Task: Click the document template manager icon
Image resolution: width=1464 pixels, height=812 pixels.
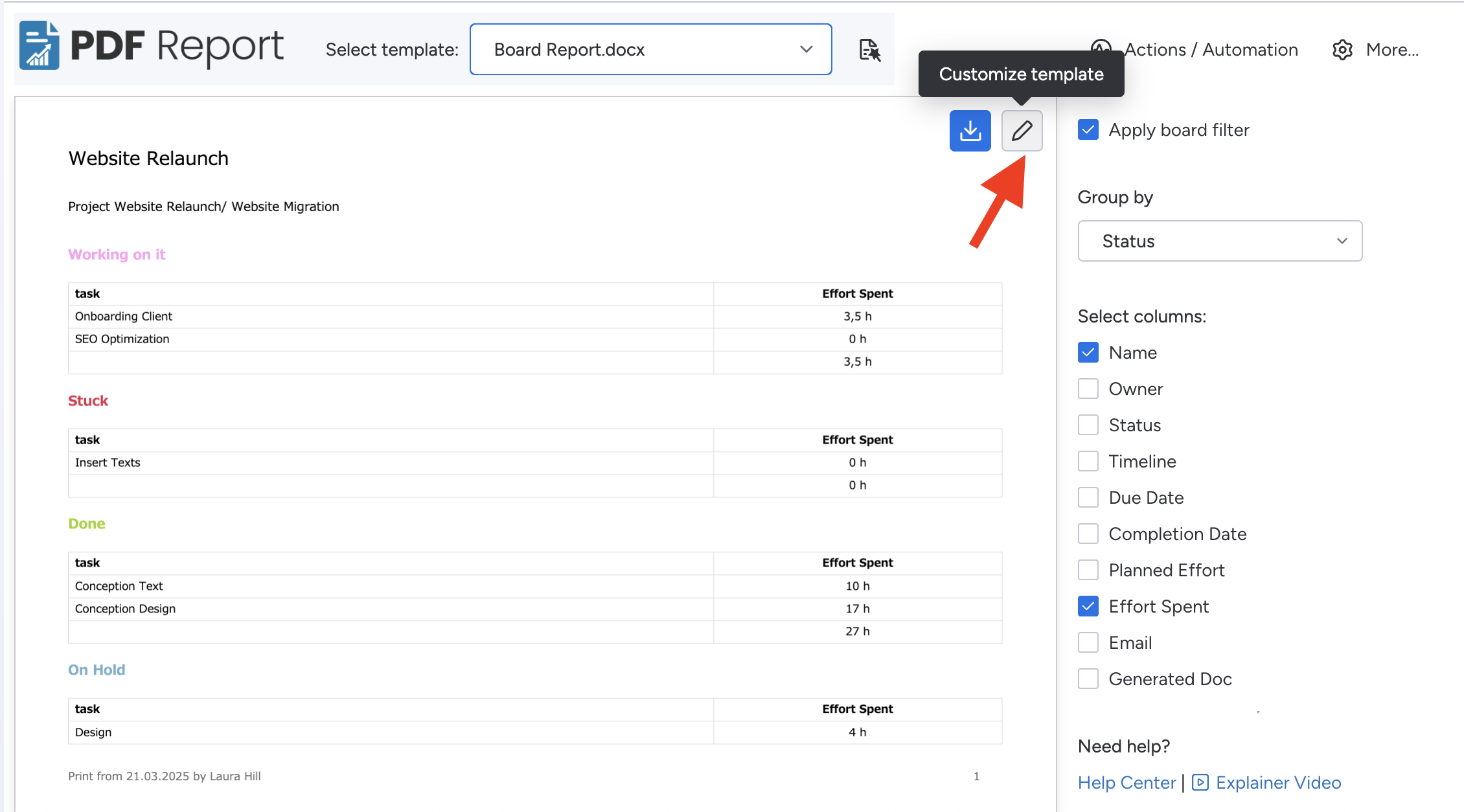Action: click(869, 50)
